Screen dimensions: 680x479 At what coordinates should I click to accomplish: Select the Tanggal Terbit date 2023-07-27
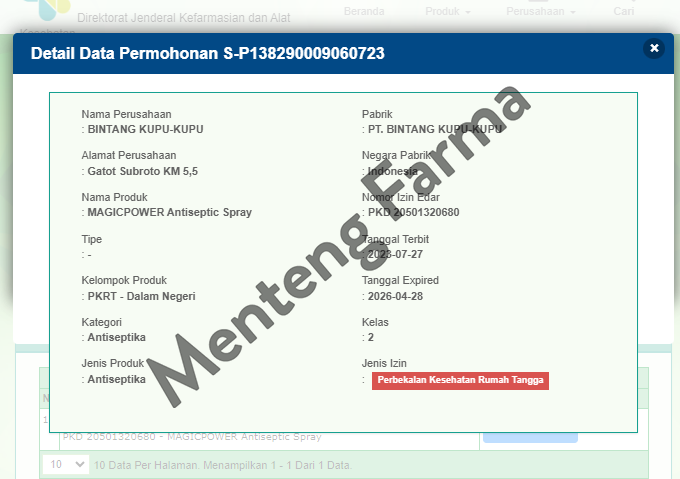[395, 254]
